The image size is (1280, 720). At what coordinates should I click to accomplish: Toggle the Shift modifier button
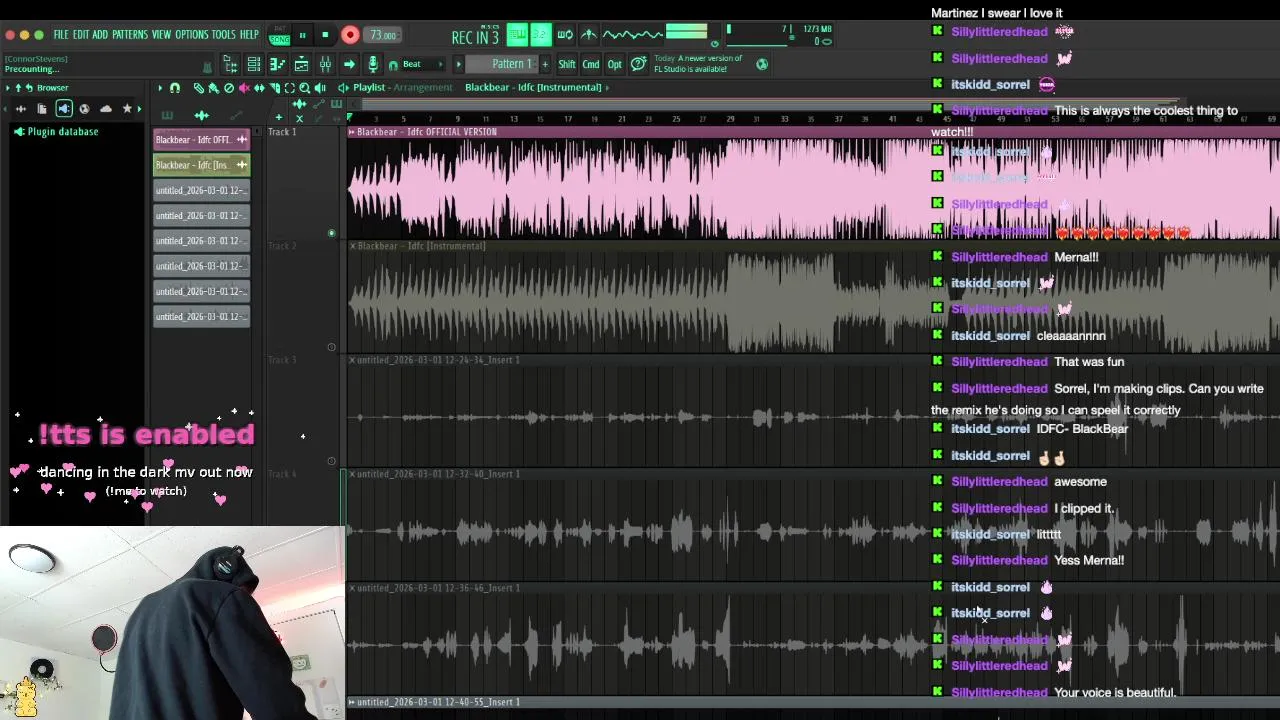pyautogui.click(x=567, y=64)
